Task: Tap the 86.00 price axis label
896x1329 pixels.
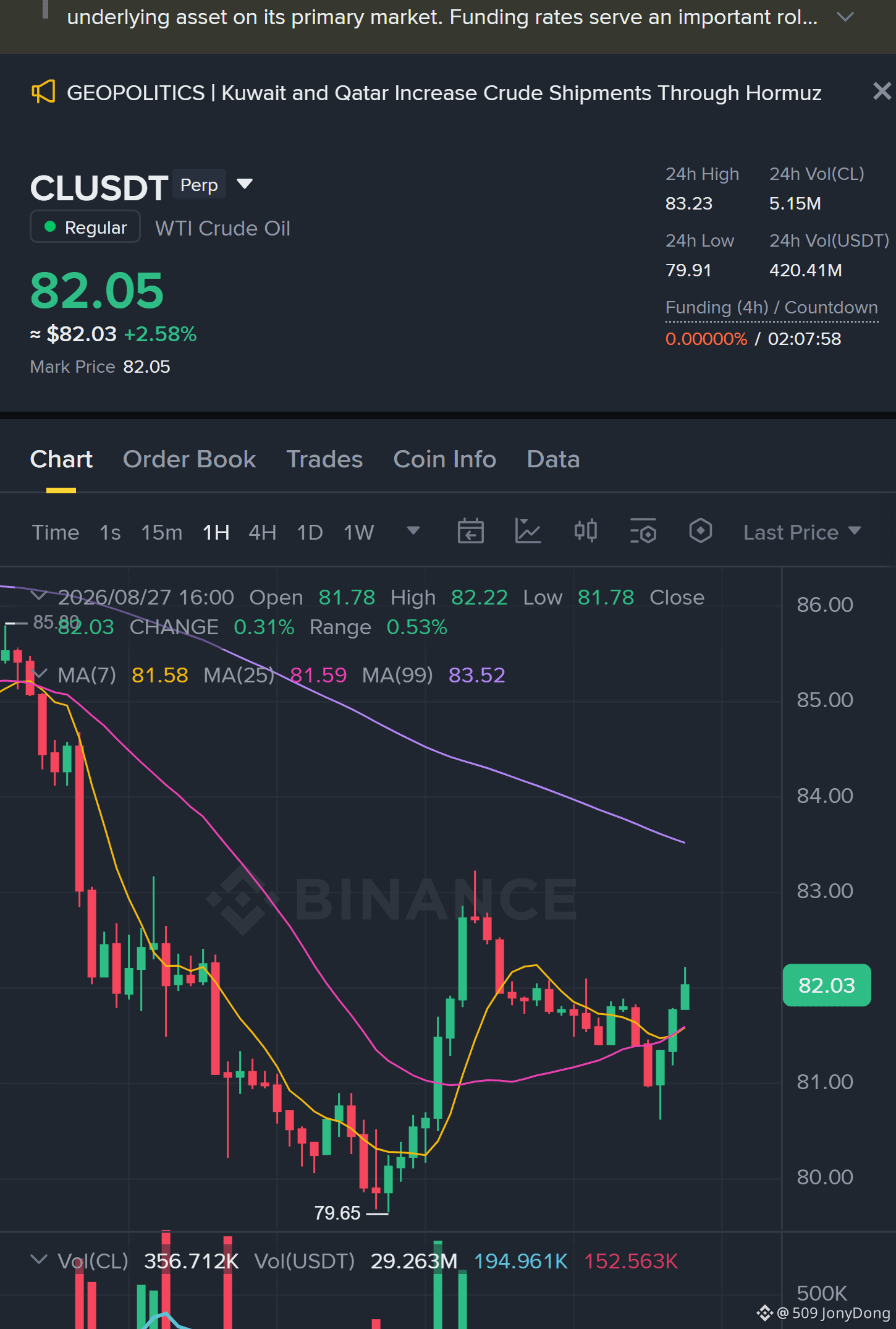Action: coord(825,605)
